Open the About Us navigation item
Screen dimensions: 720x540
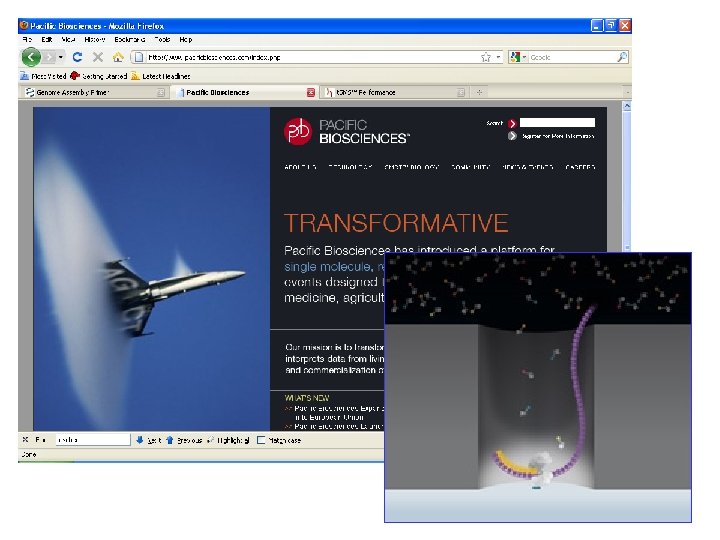[300, 167]
